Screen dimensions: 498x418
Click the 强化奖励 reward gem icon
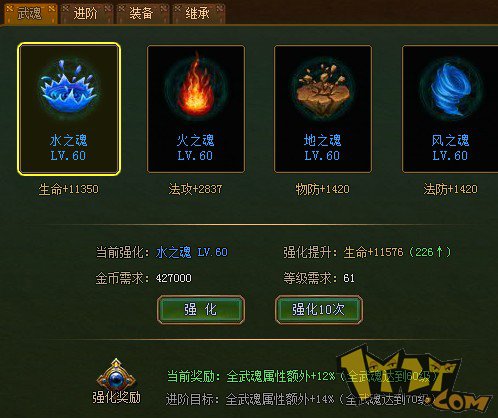[x=116, y=374]
